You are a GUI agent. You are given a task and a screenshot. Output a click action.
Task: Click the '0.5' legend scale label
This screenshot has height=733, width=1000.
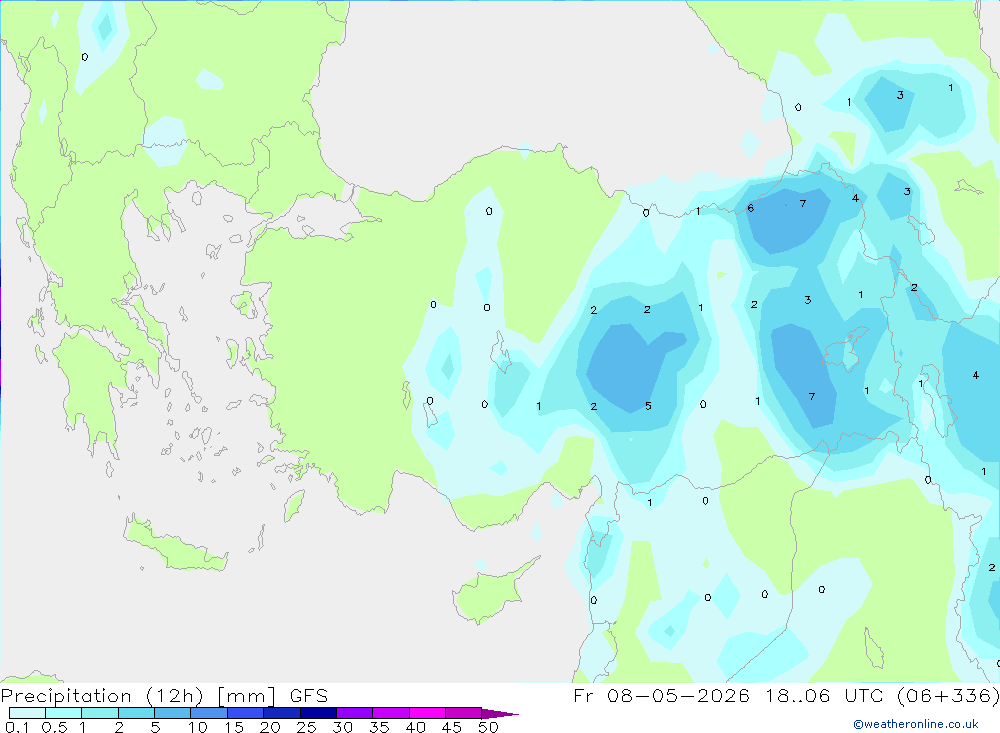click(54, 727)
